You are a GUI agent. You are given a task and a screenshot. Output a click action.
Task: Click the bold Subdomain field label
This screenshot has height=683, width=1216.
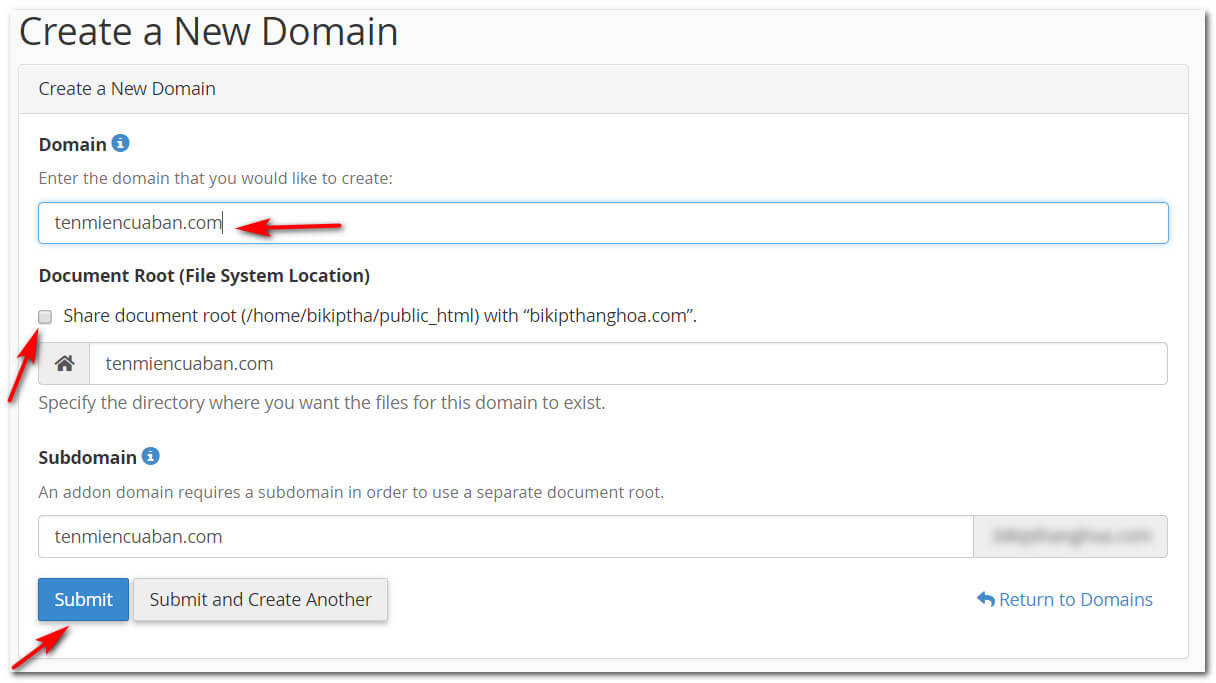[87, 458]
